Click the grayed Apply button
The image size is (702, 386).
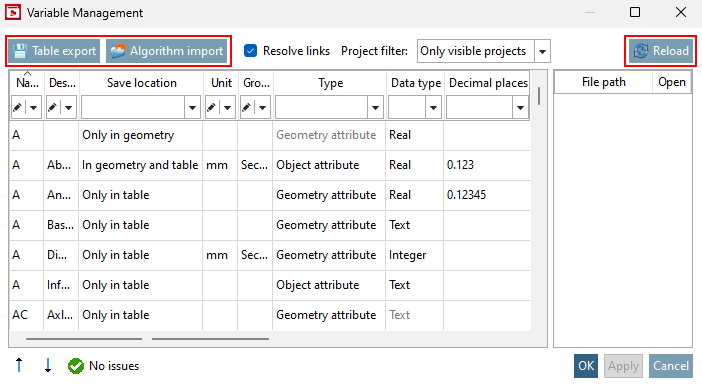(x=623, y=366)
